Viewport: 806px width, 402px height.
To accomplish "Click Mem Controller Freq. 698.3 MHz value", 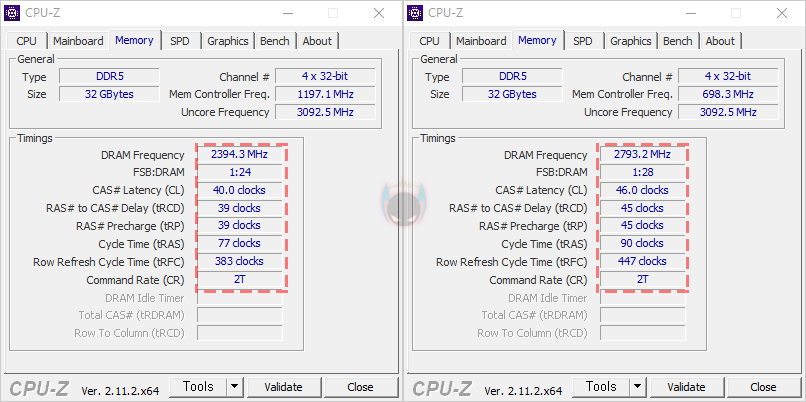I will (x=728, y=94).
